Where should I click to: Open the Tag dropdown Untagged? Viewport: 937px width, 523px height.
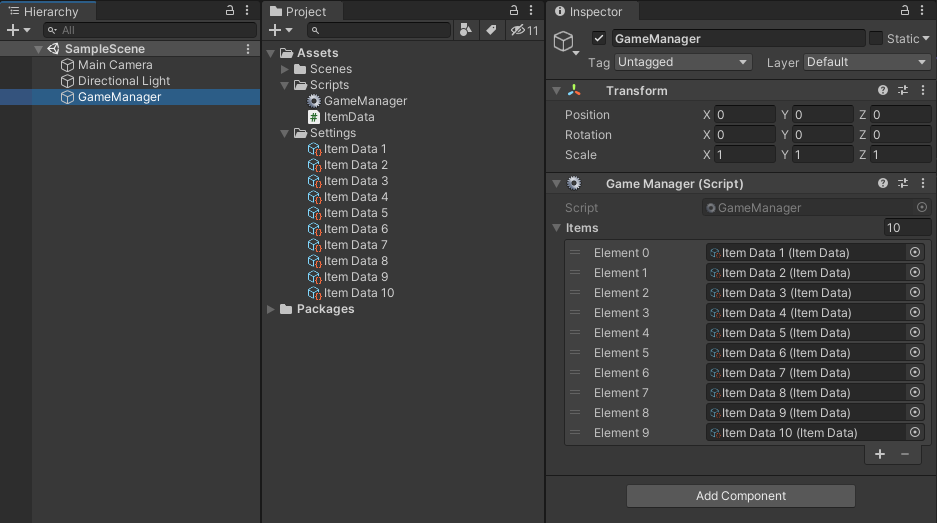click(682, 62)
